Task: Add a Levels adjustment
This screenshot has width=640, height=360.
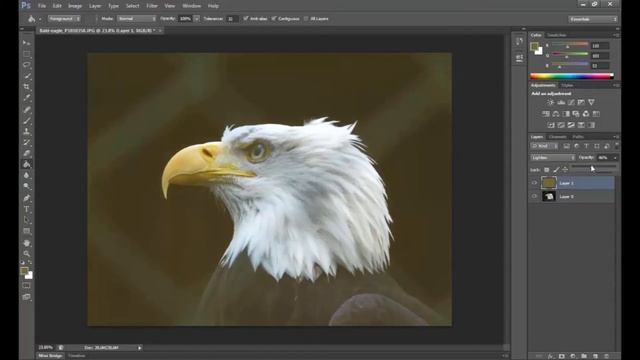Action: 561,102
